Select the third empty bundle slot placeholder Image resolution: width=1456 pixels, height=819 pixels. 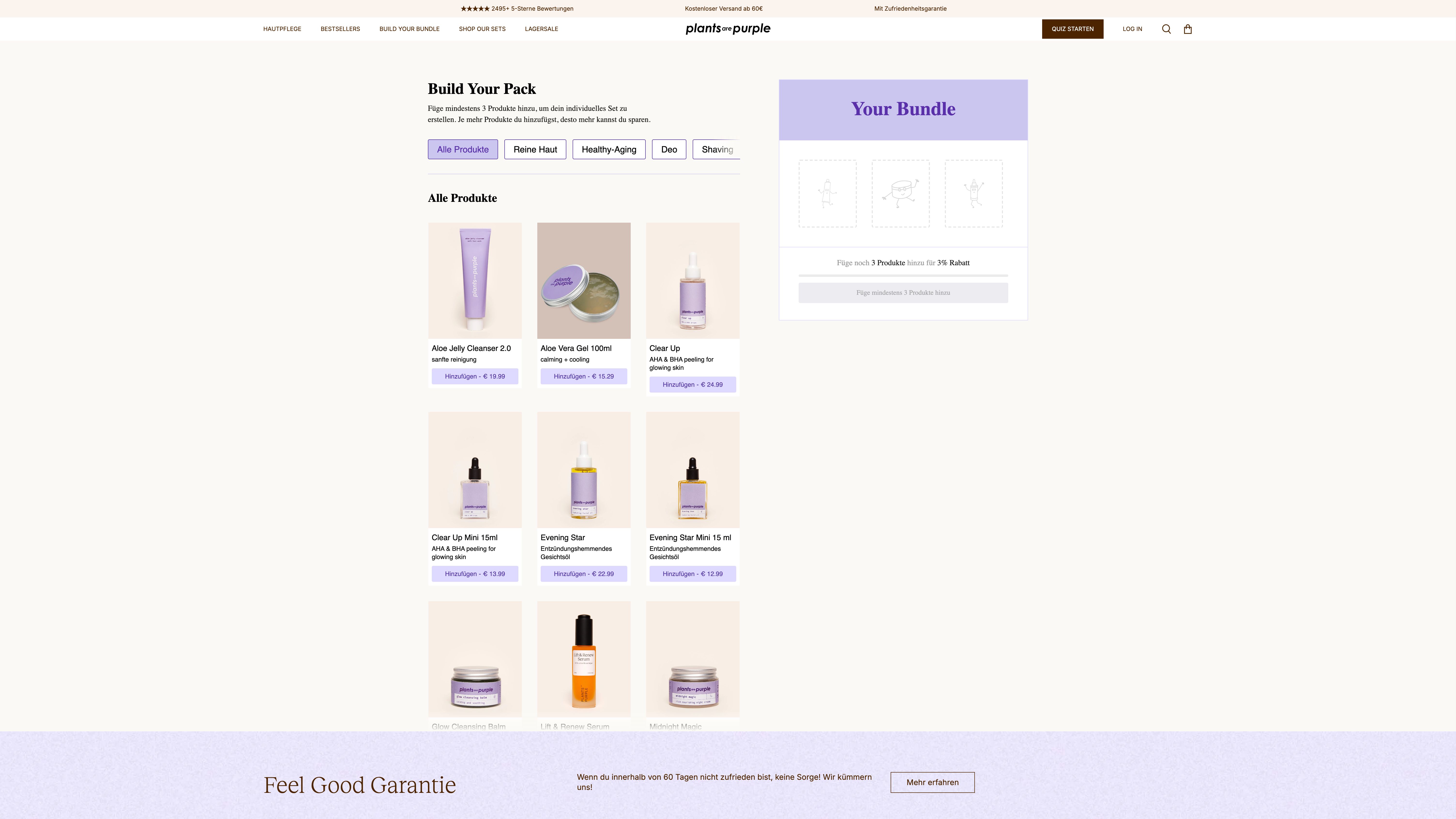[x=974, y=194]
